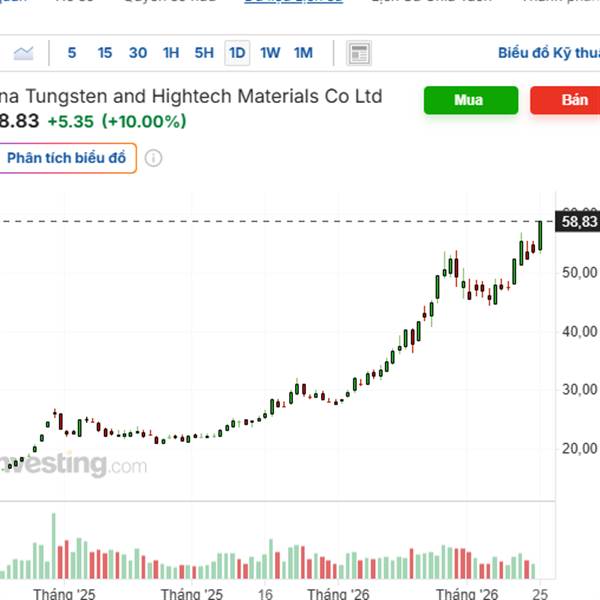Select the 15 minute interval
Image resolution: width=600 pixels, height=600 pixels.
(104, 53)
